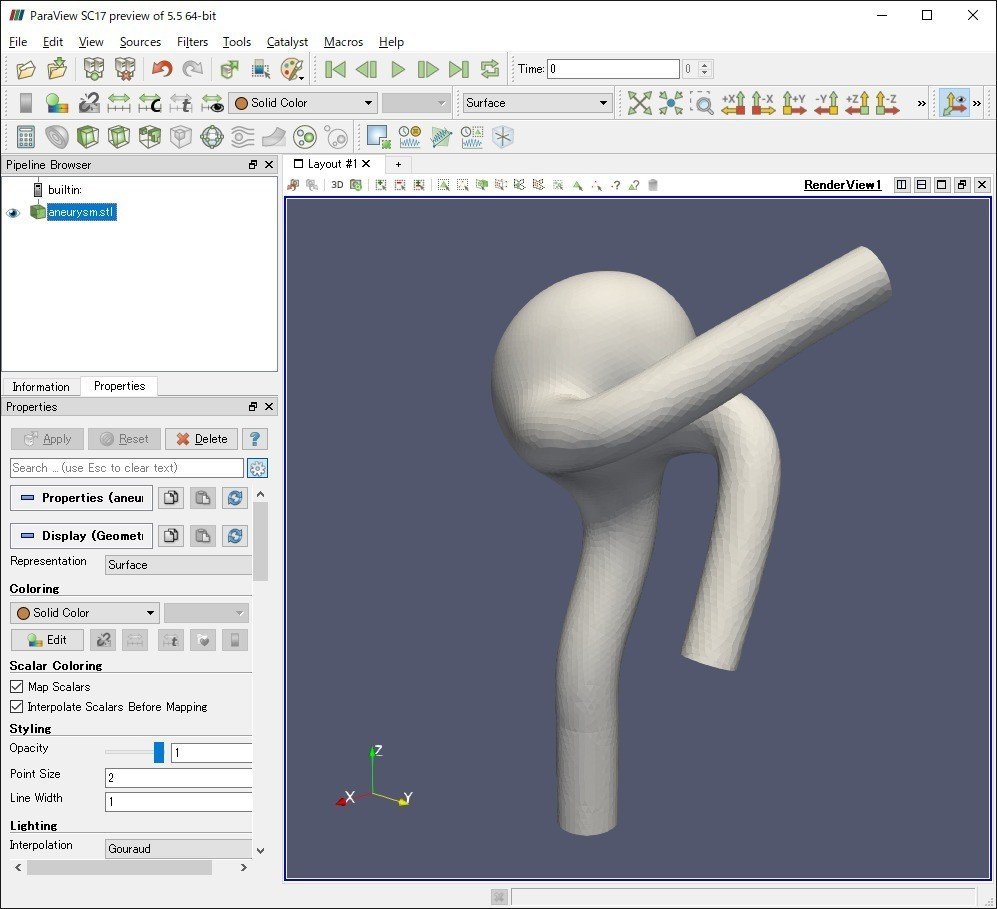The width and height of the screenshot is (997, 909).
Task: Click the Connect to server icon
Action: click(94, 69)
